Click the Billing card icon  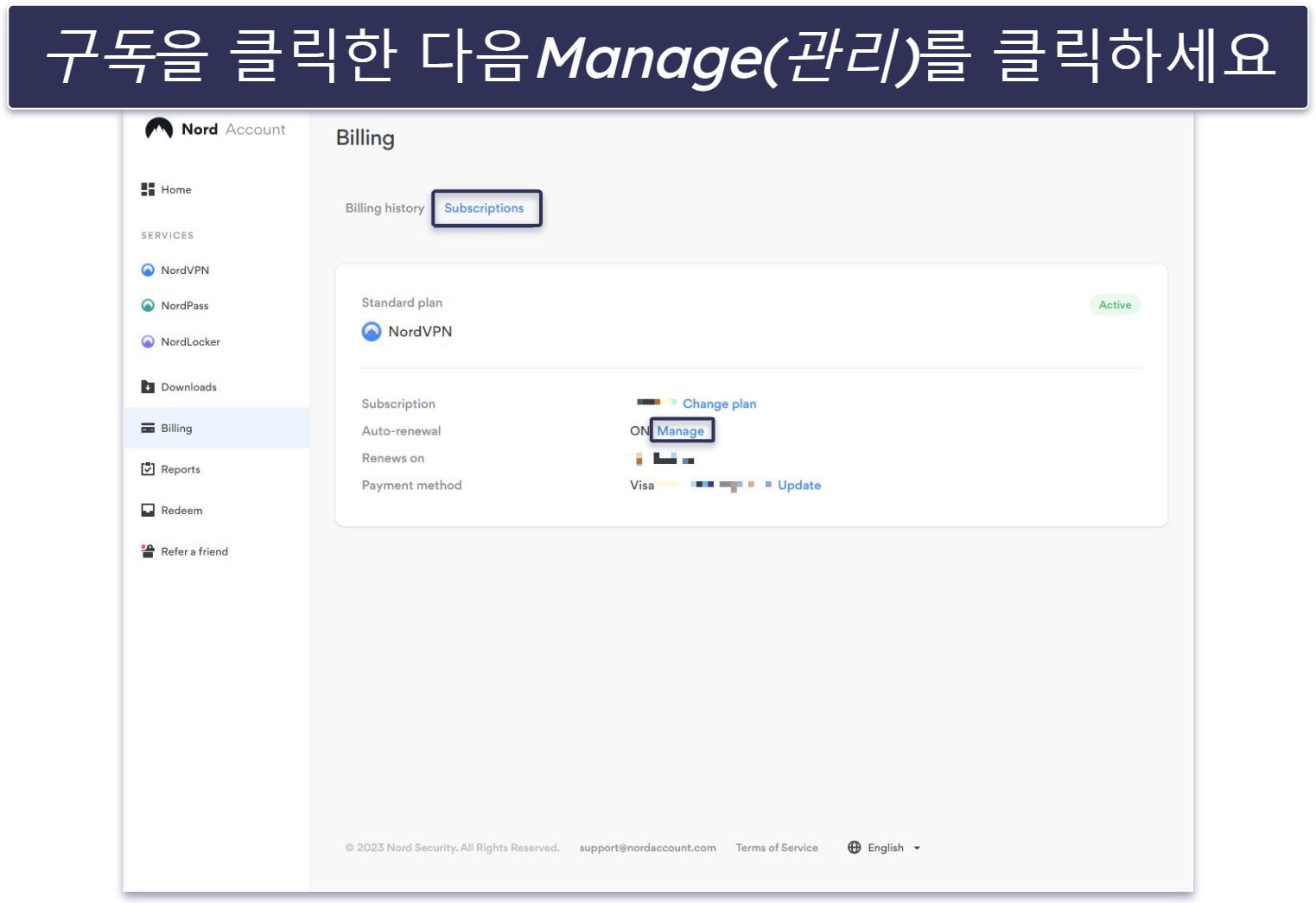click(x=148, y=428)
